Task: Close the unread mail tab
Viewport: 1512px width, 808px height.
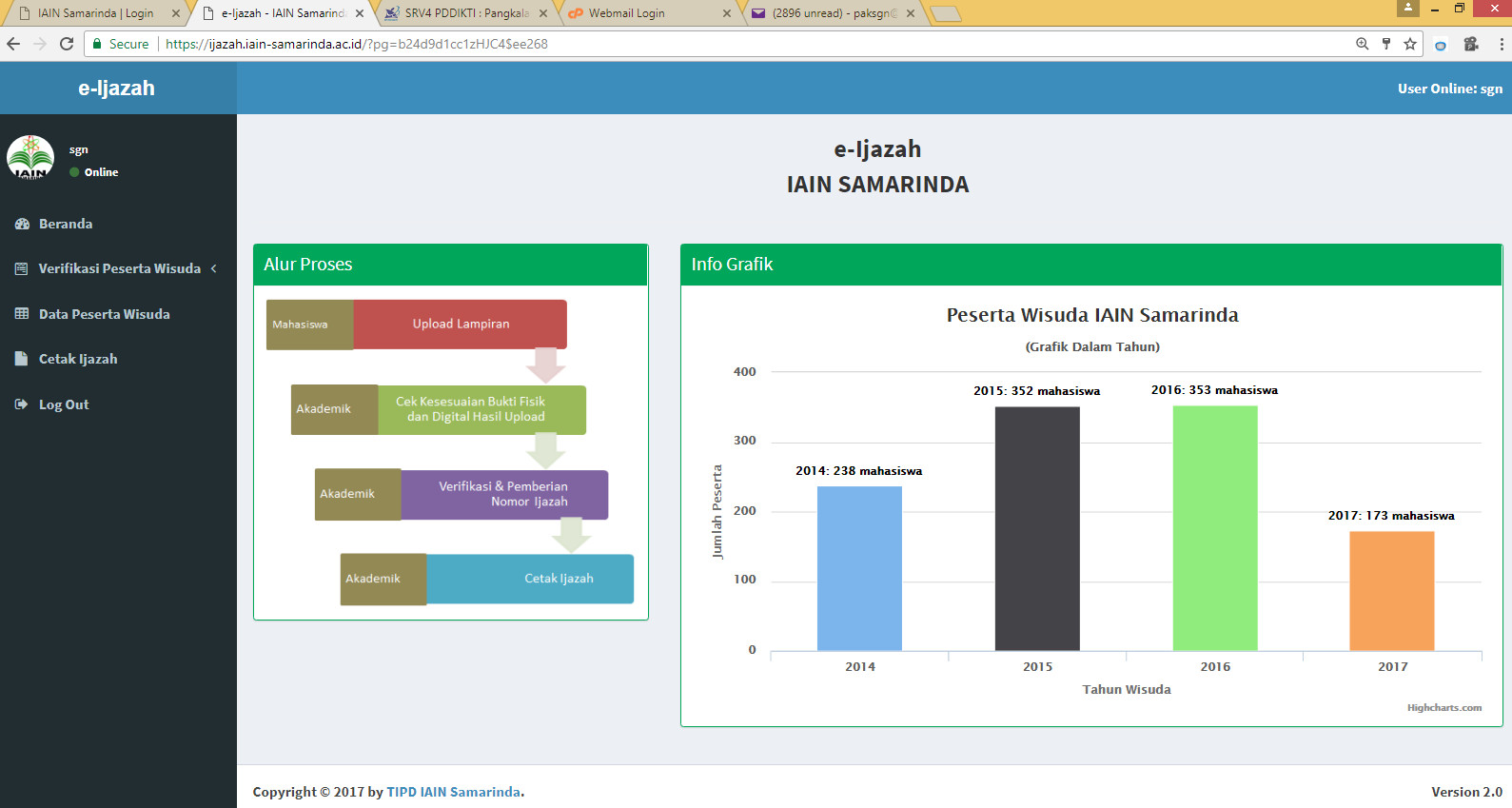Action: coord(911,13)
